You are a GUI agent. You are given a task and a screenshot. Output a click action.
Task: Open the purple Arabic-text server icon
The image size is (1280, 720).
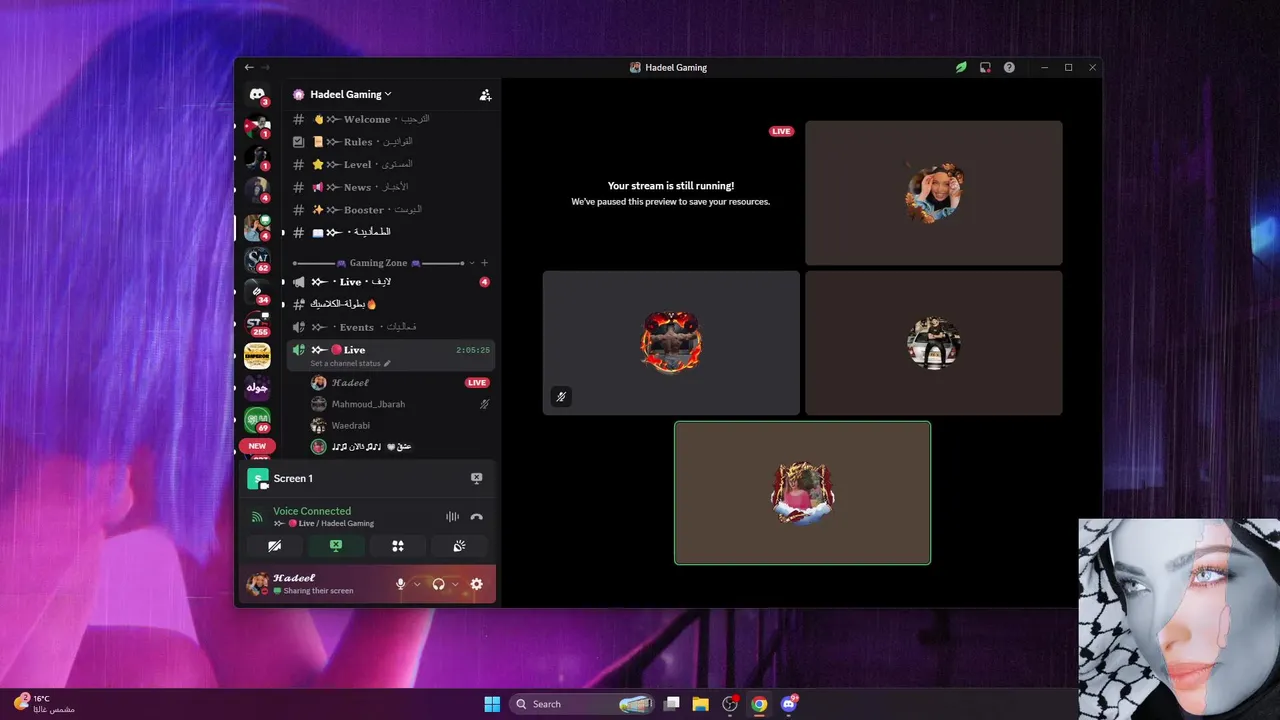click(257, 388)
